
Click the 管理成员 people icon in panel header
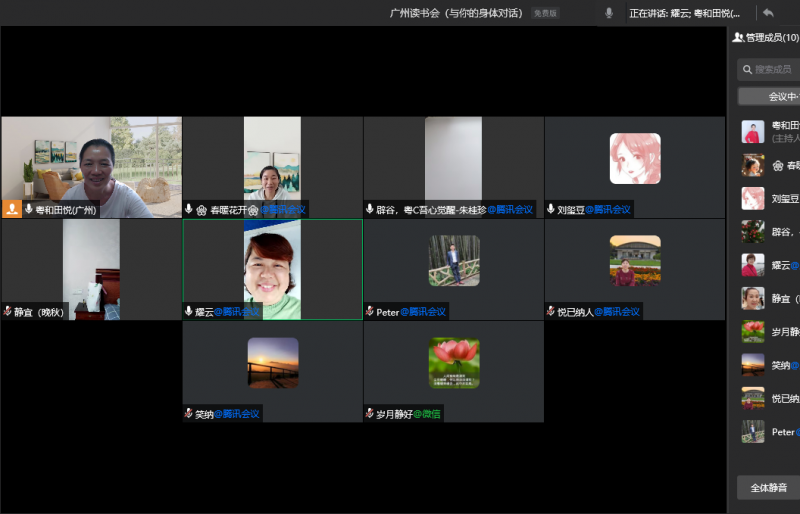(738, 37)
